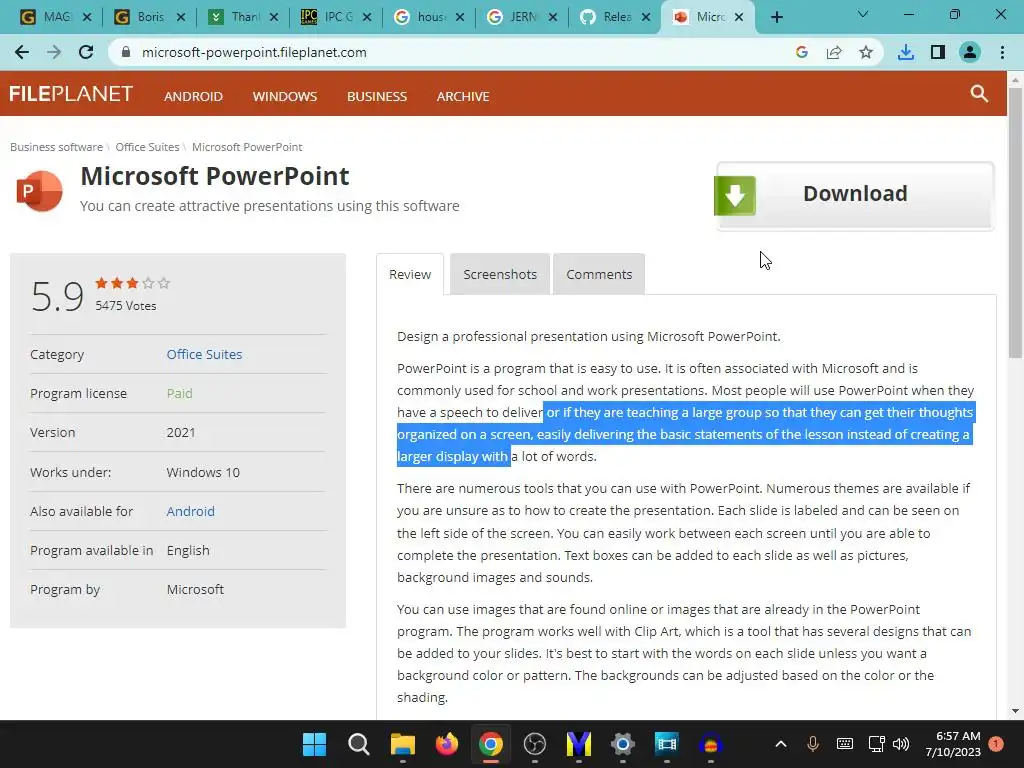
Task: Close the MAG browser tab
Action: pyautogui.click(x=88, y=17)
